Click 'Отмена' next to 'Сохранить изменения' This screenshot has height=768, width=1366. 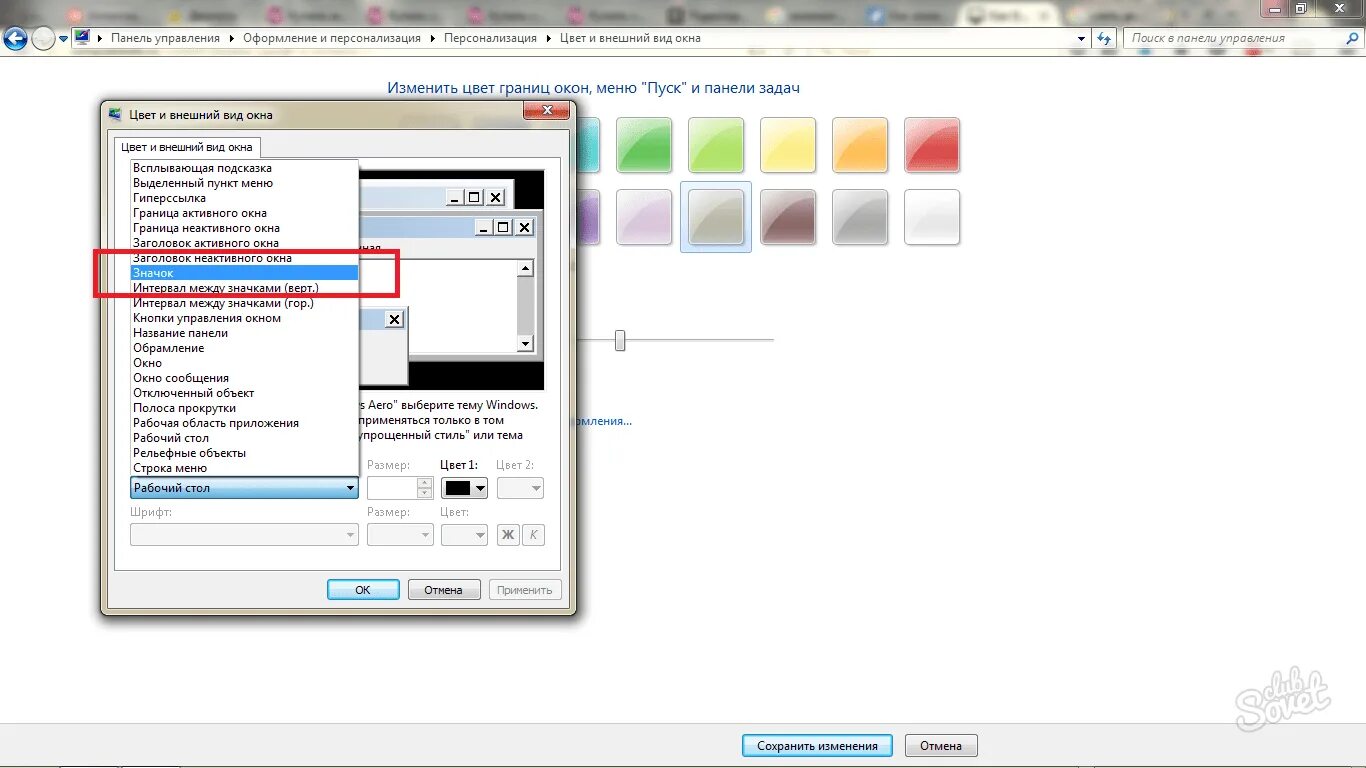[x=941, y=746]
